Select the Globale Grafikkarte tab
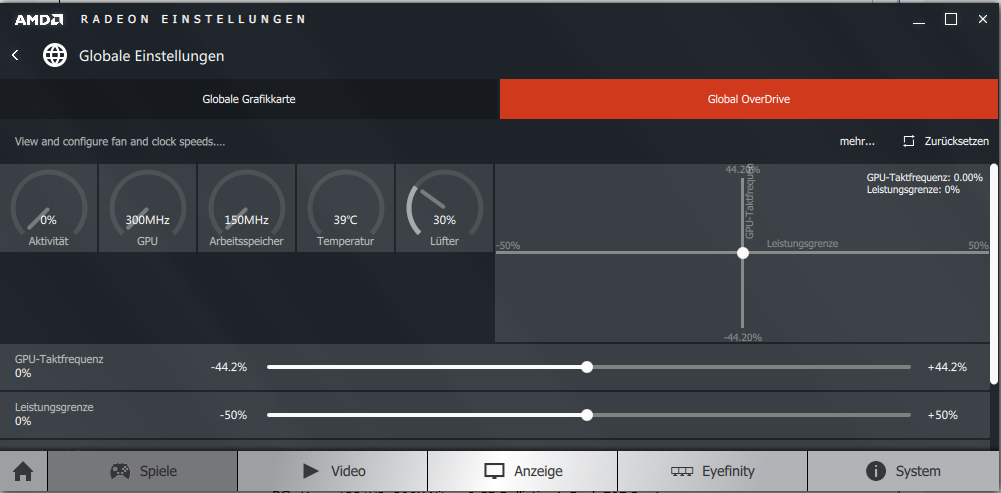This screenshot has height=493, width=1001. [249, 99]
